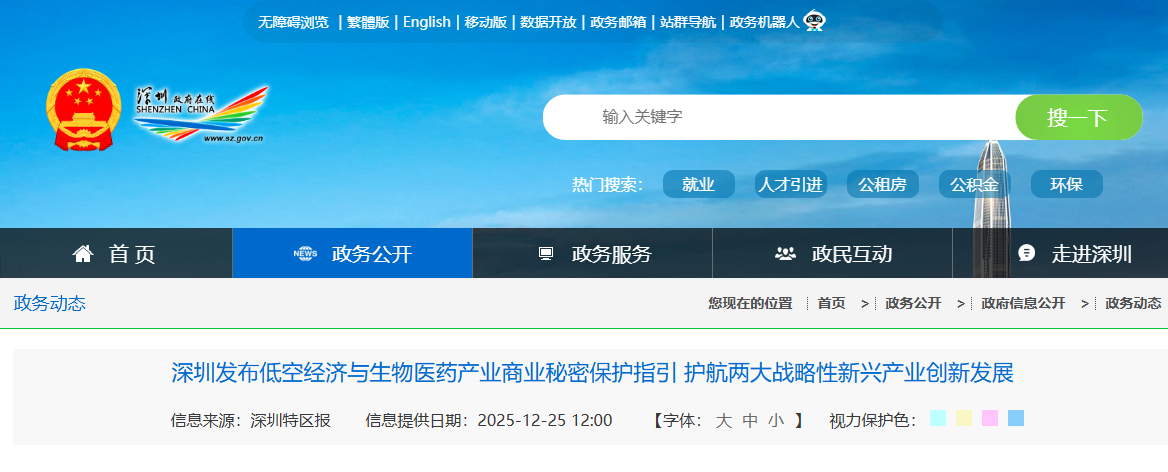
Task: Select hot search tag 人才引进
Action: coord(790,185)
